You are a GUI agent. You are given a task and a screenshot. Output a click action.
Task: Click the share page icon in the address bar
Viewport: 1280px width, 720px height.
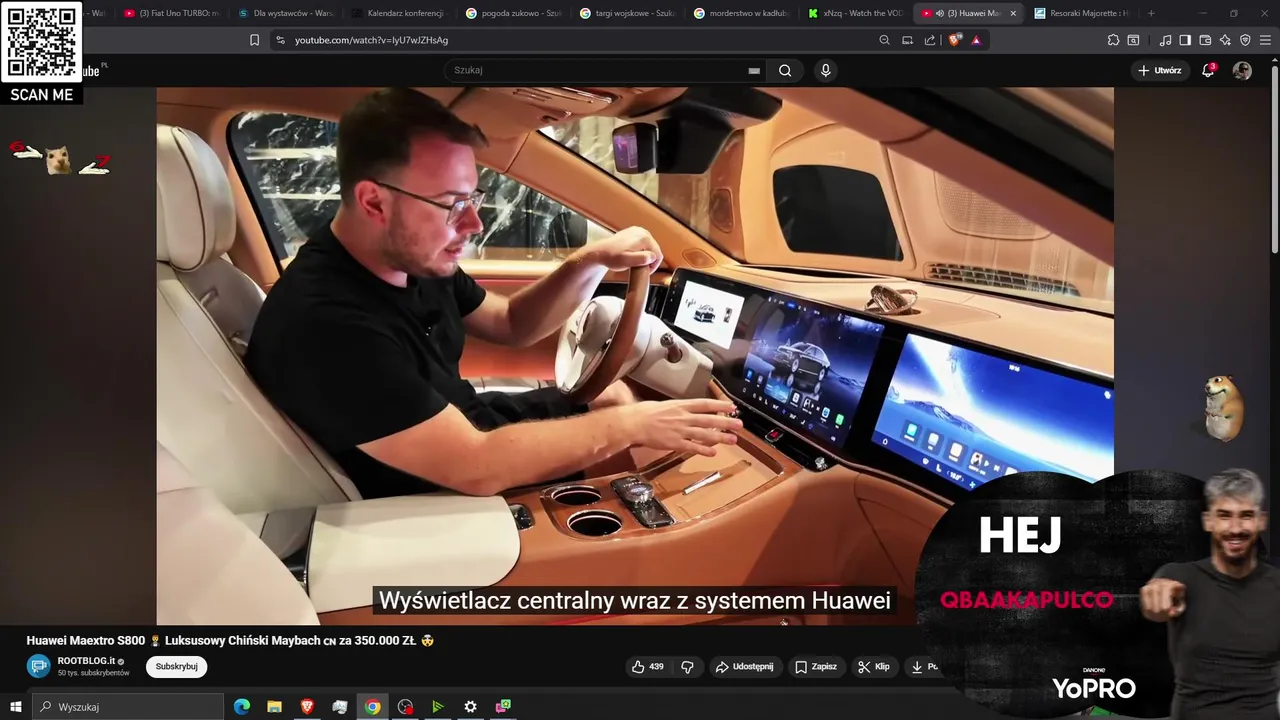[x=930, y=40]
